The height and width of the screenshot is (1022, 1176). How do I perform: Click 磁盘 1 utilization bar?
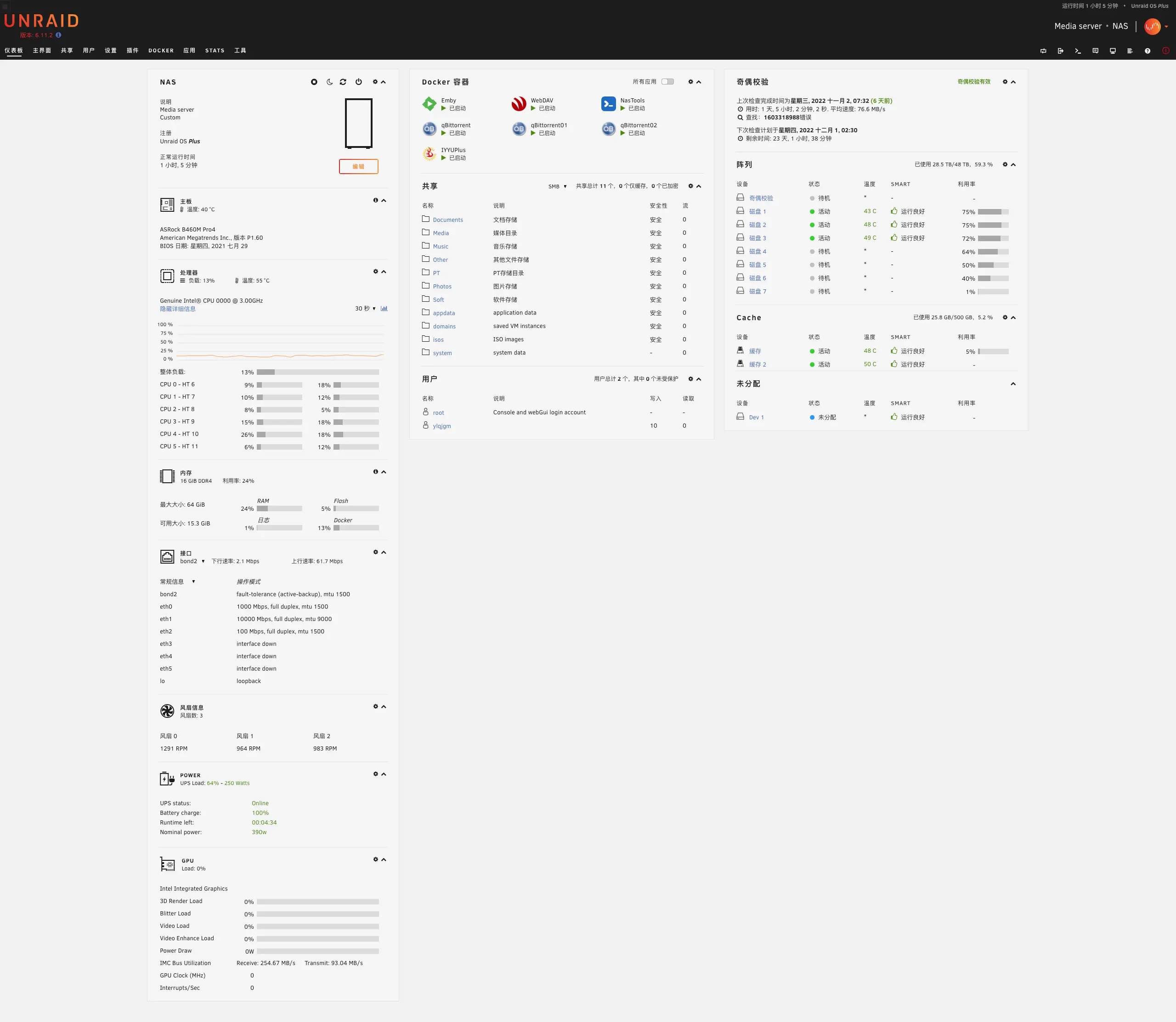(x=992, y=212)
